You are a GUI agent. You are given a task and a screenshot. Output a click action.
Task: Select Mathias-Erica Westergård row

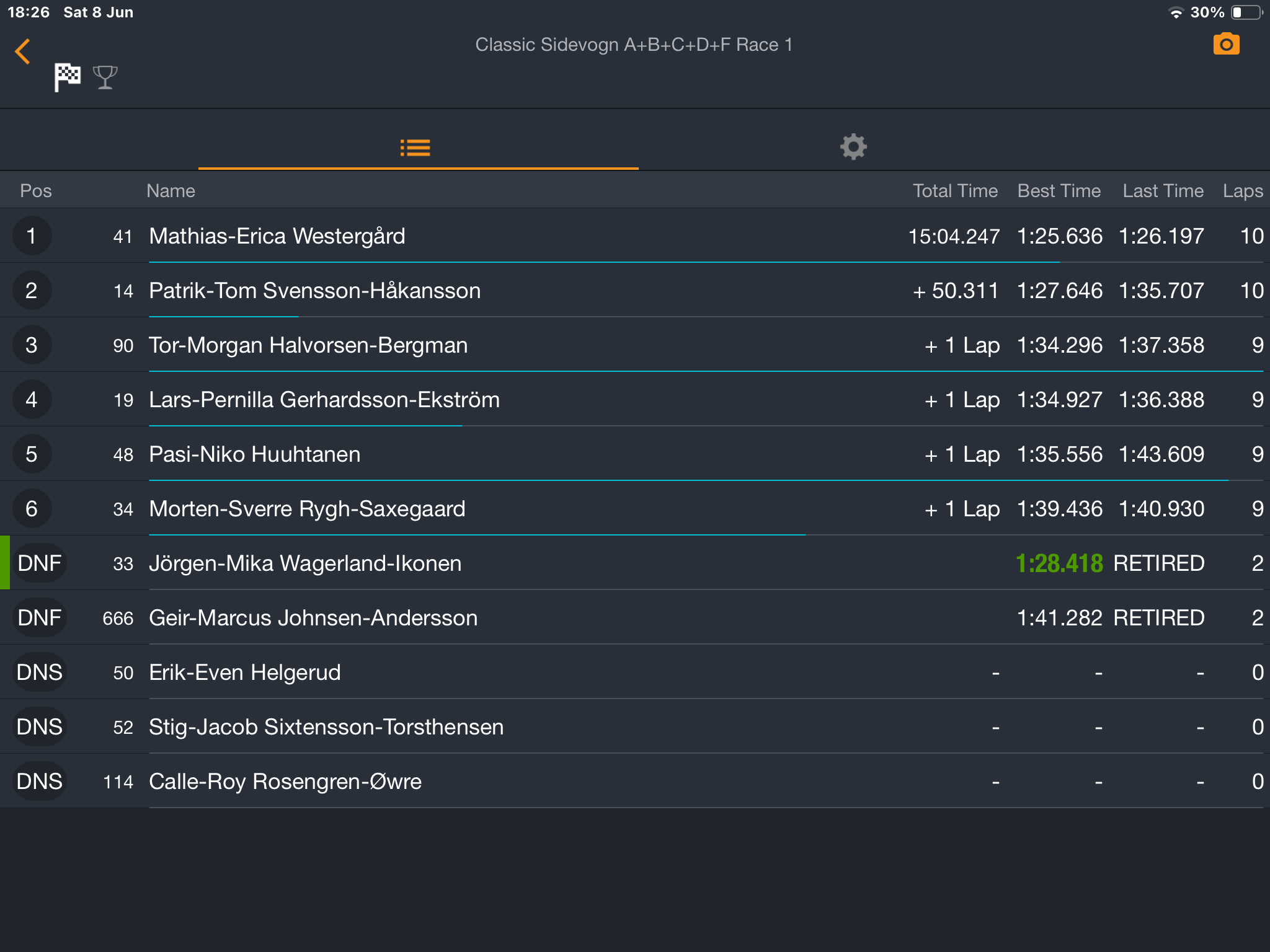point(635,236)
